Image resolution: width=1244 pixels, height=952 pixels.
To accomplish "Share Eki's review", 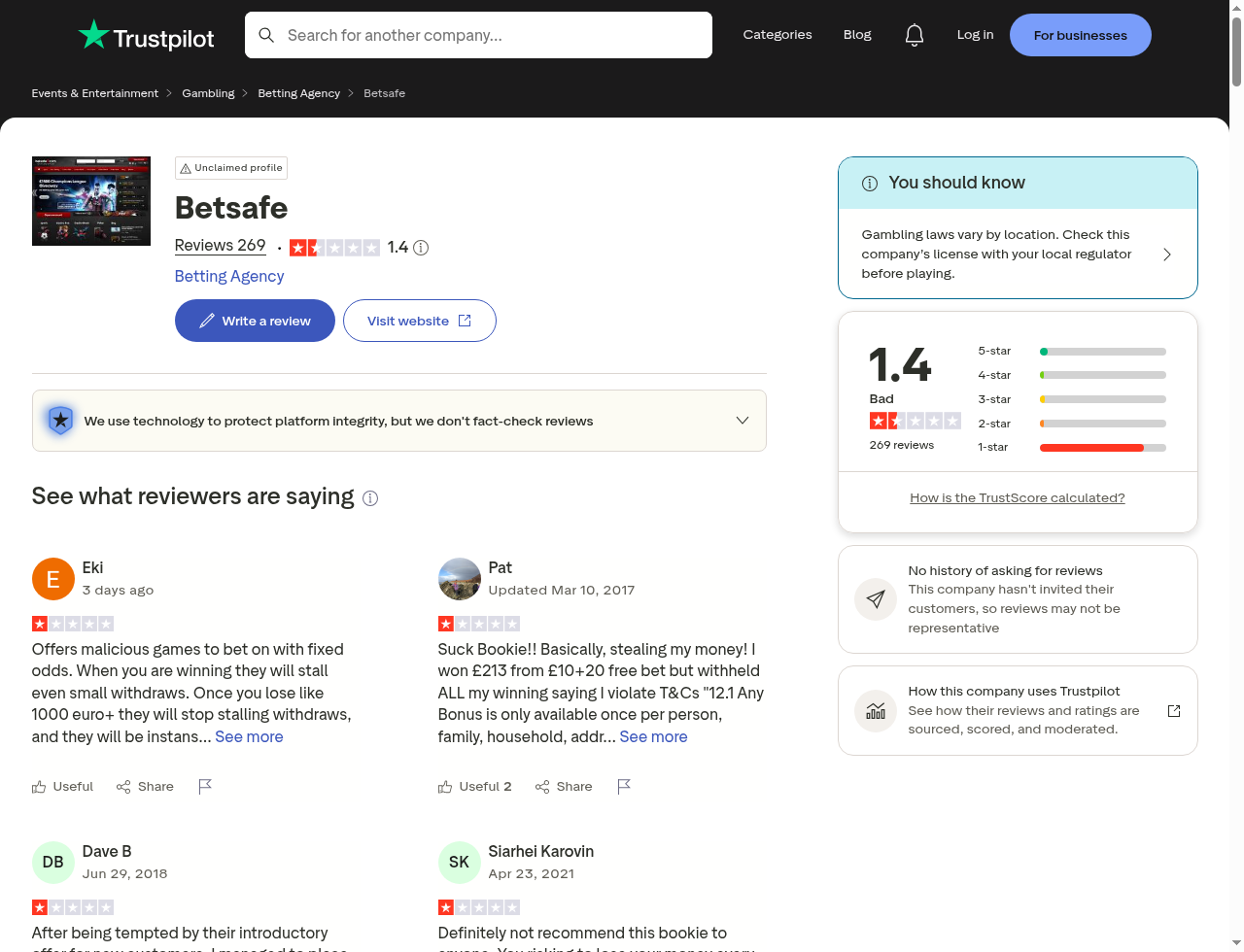I will click(145, 786).
